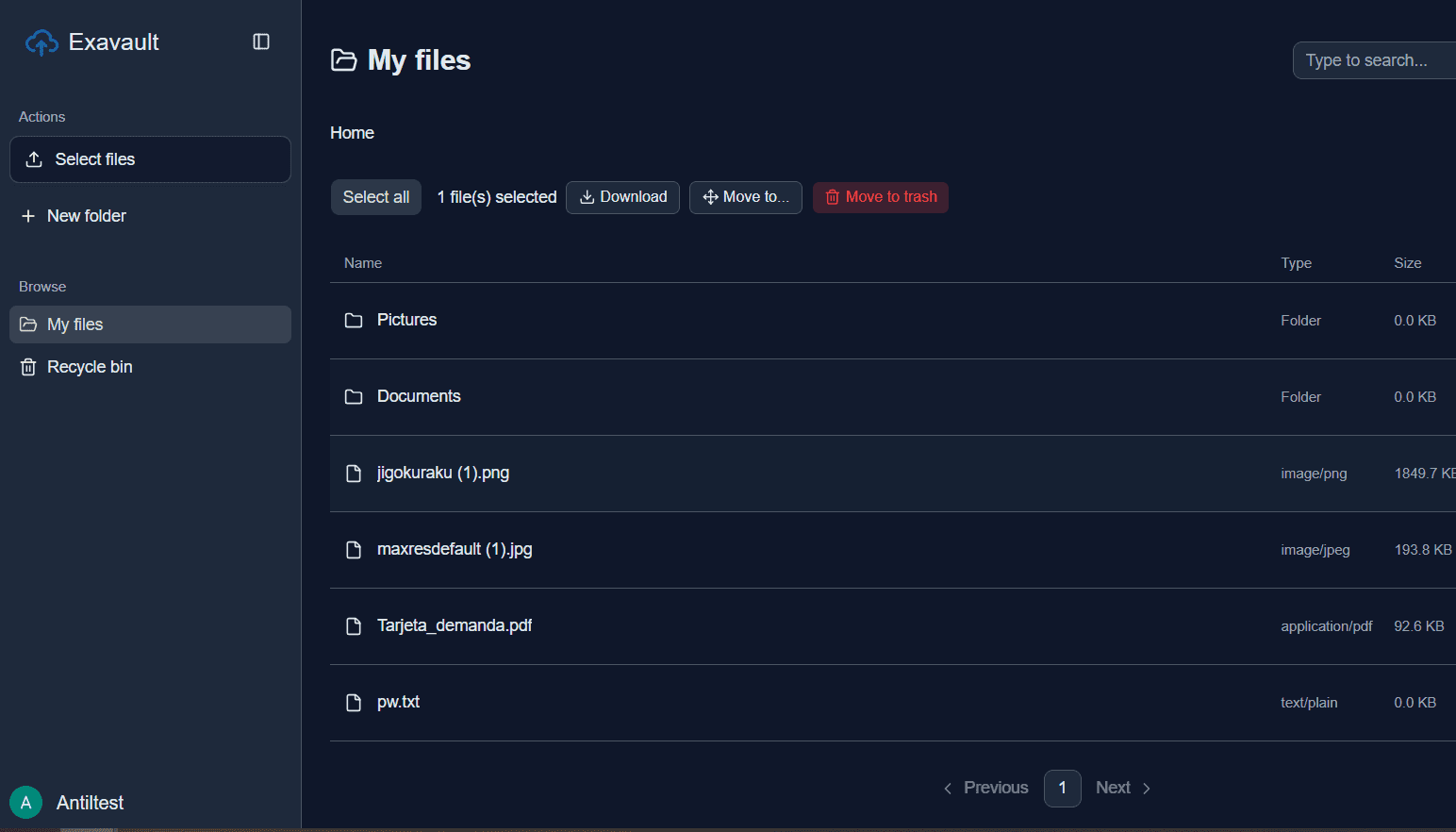This screenshot has width=1456, height=832.
Task: Click the Documents folder icon
Action: pos(354,397)
